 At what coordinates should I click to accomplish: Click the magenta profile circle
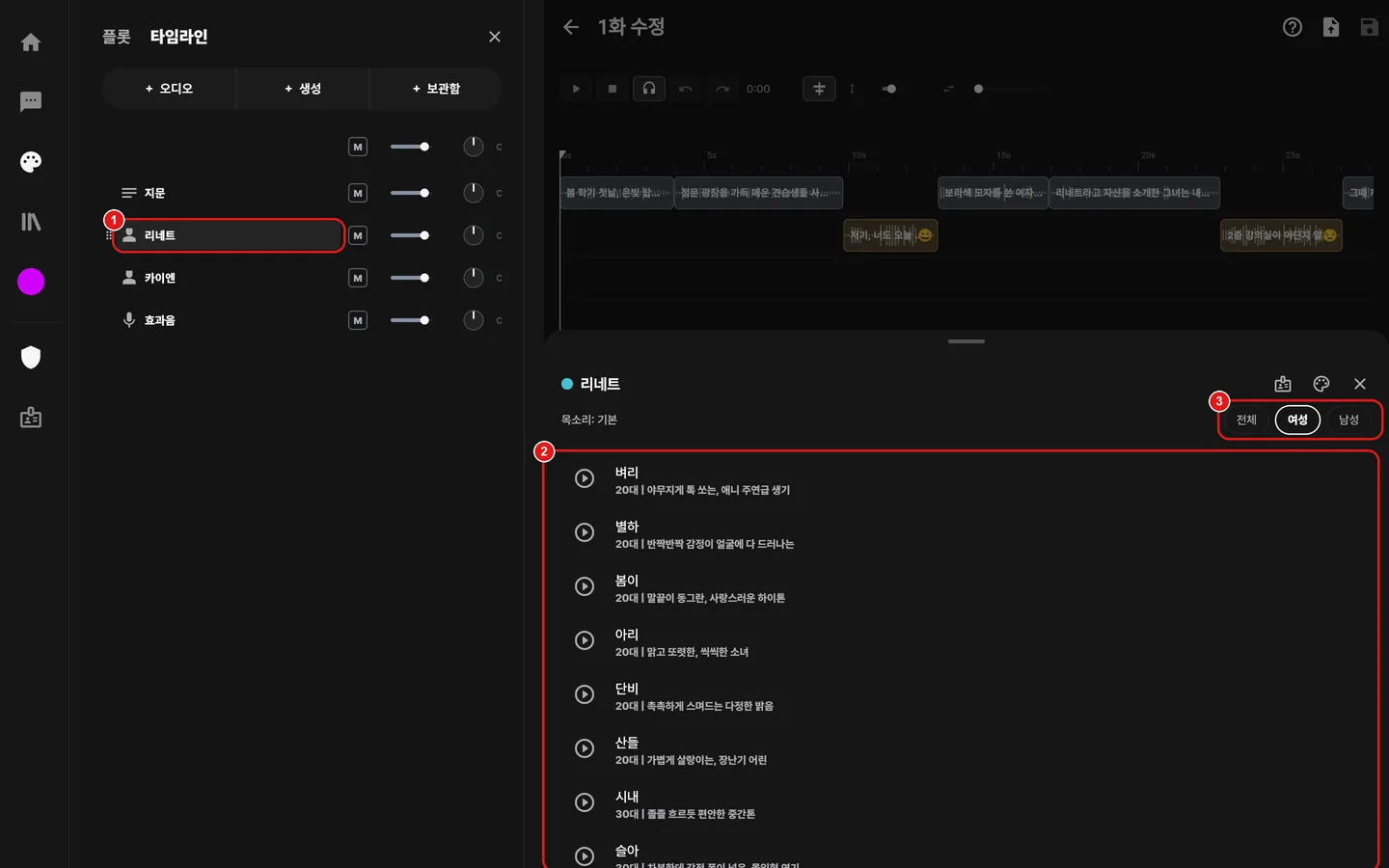pyautogui.click(x=31, y=282)
